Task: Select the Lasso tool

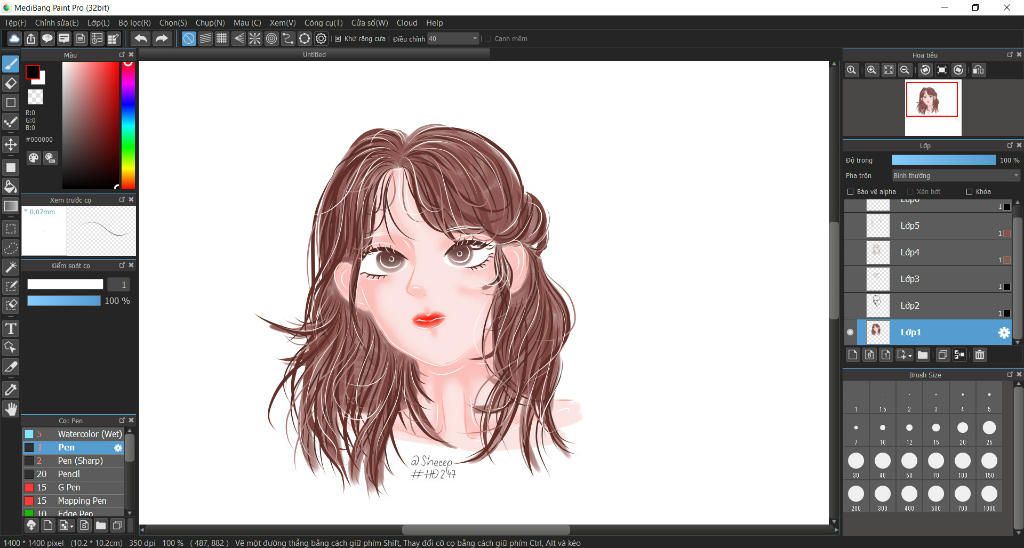Action: (10, 248)
